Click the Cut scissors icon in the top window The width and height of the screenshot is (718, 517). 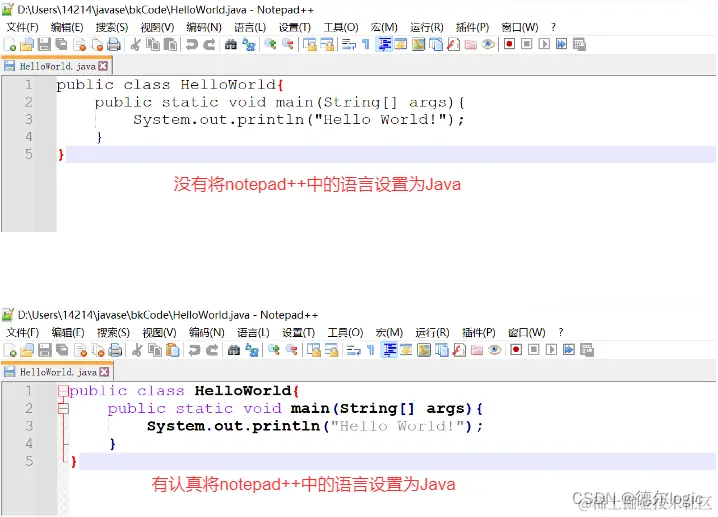pyautogui.click(x=136, y=44)
